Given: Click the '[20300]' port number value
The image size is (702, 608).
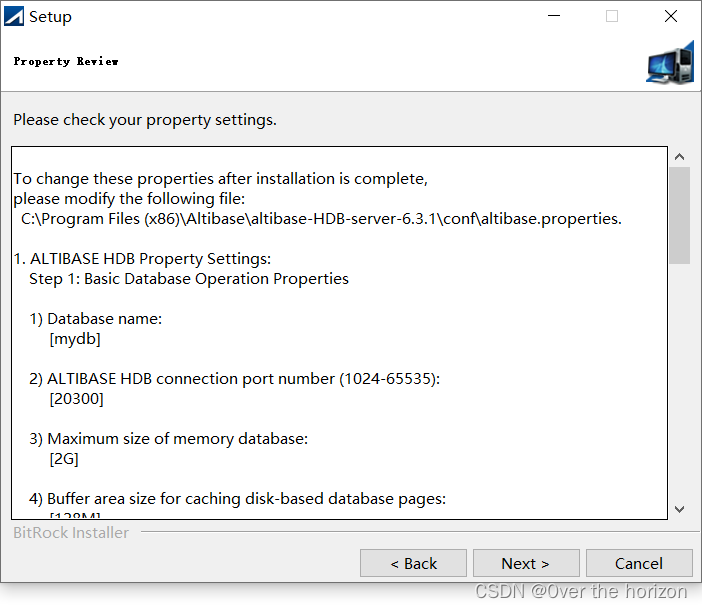Looking at the screenshot, I should [77, 399].
